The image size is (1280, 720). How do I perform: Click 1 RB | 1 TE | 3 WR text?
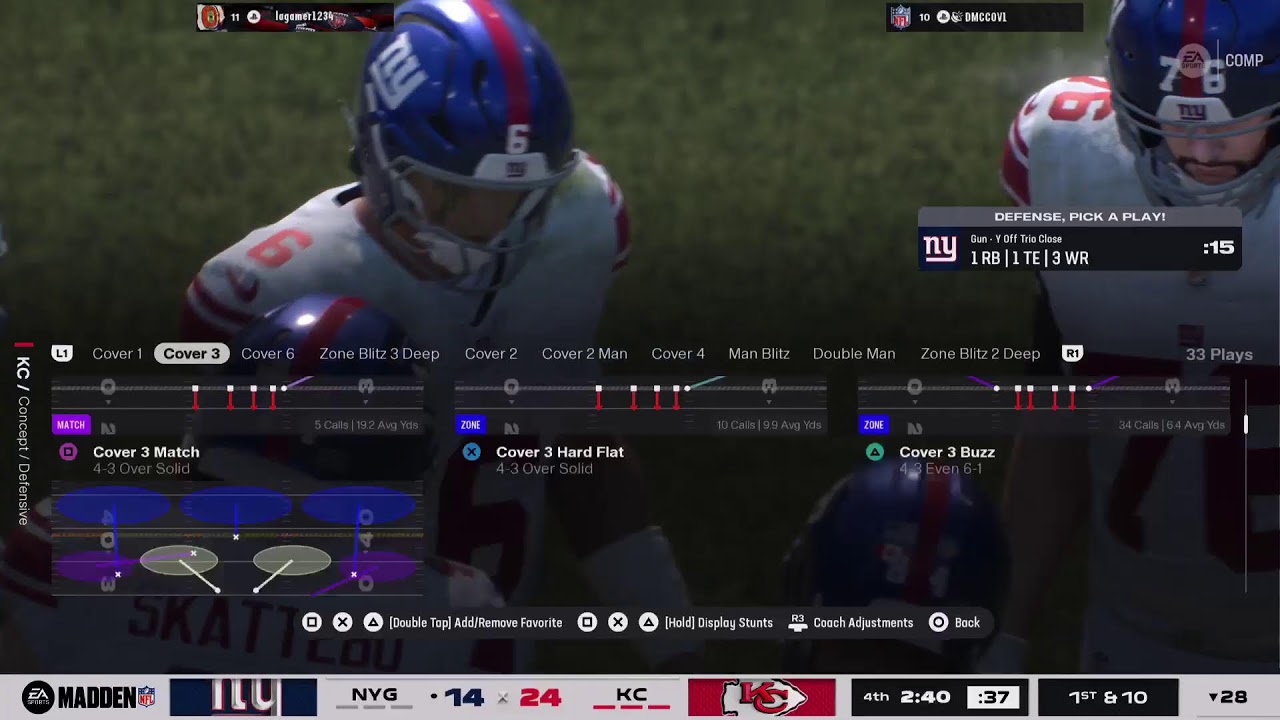point(1029,258)
